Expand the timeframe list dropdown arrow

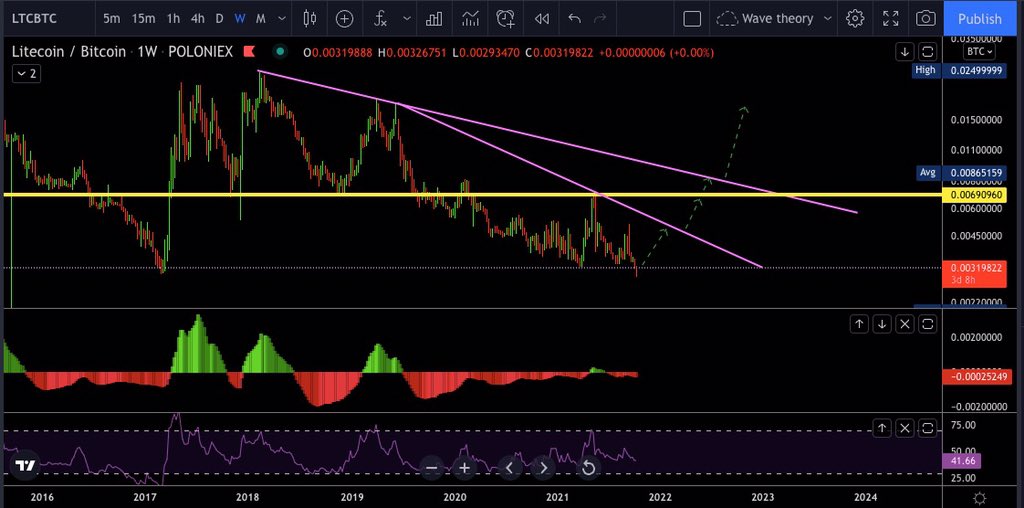pyautogui.click(x=282, y=19)
